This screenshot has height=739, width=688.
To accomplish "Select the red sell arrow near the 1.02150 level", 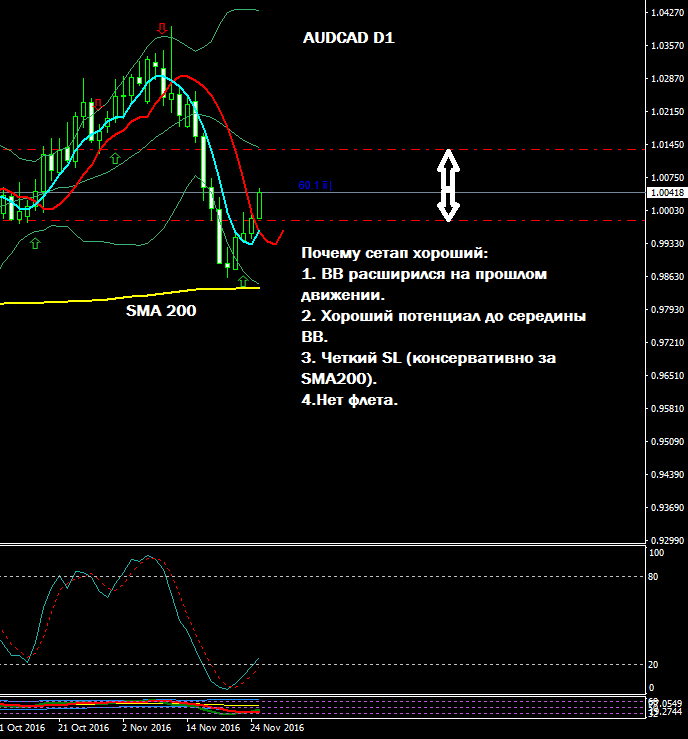I will coord(98,104).
